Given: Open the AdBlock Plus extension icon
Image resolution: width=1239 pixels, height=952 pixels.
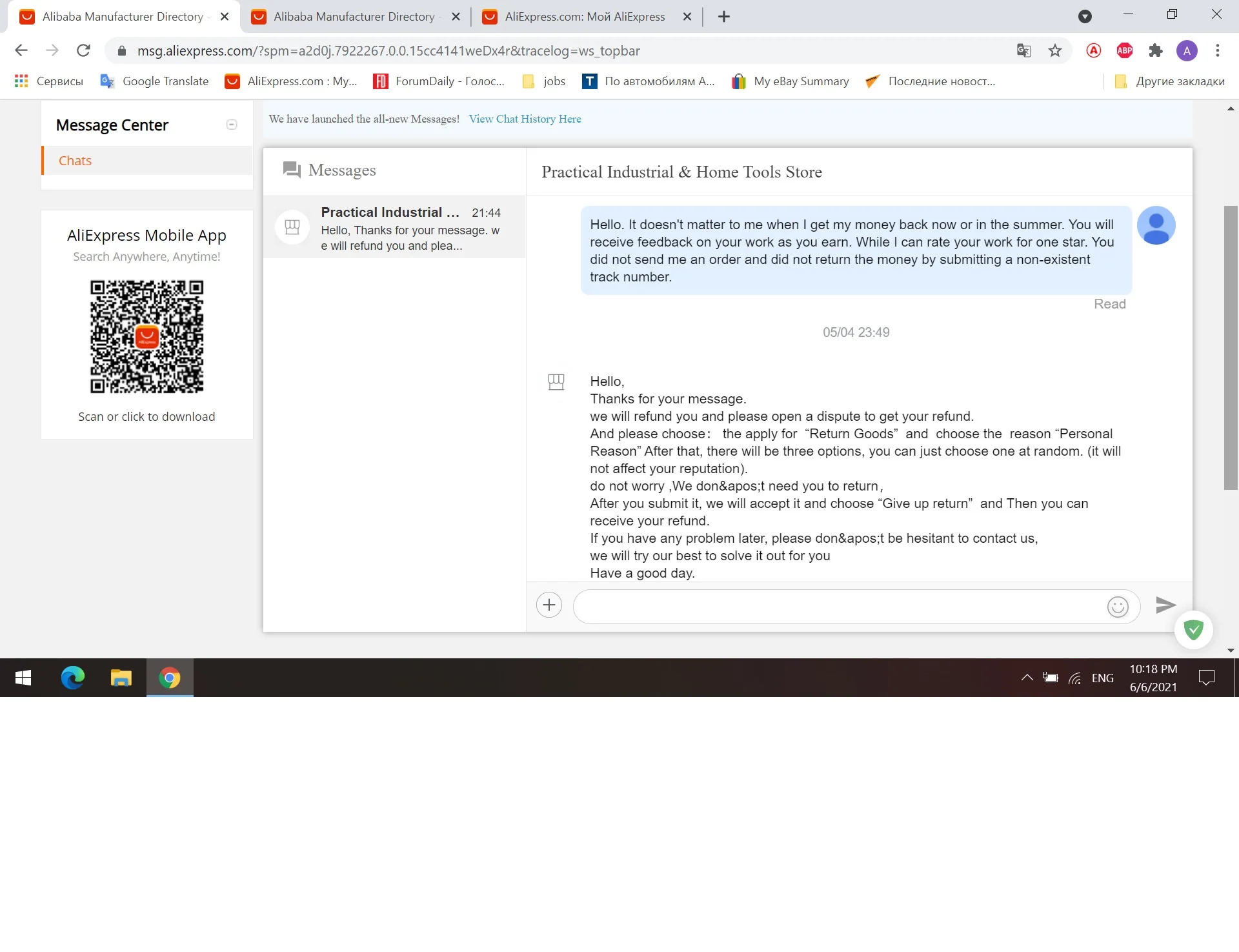Looking at the screenshot, I should click(x=1125, y=50).
